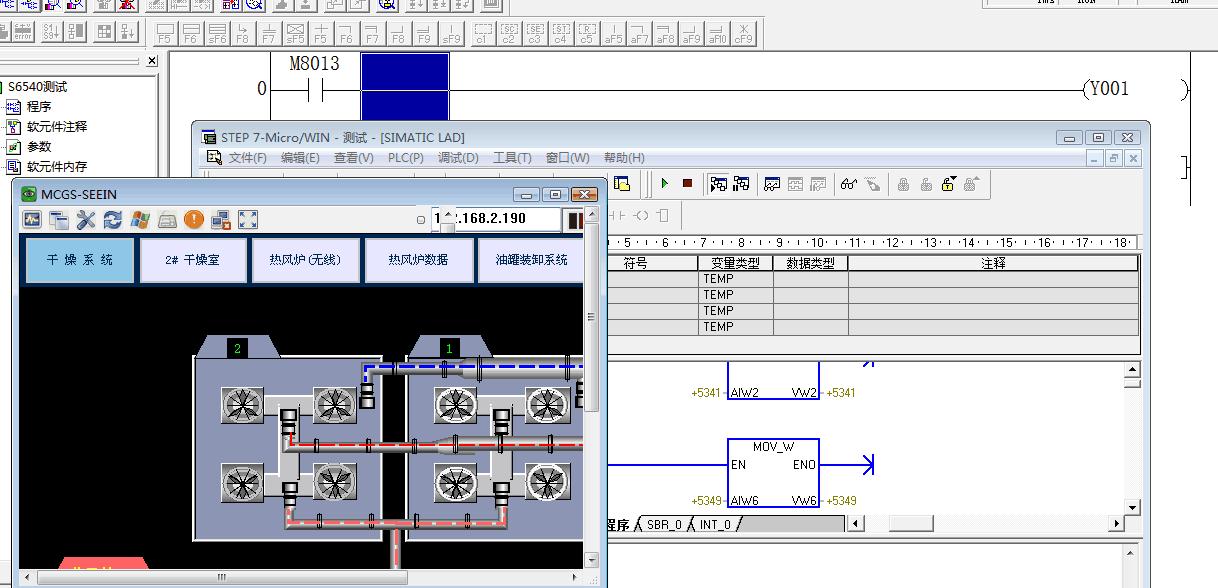Open the 调试(D) debug menu
1218x588 pixels.
tap(461, 158)
